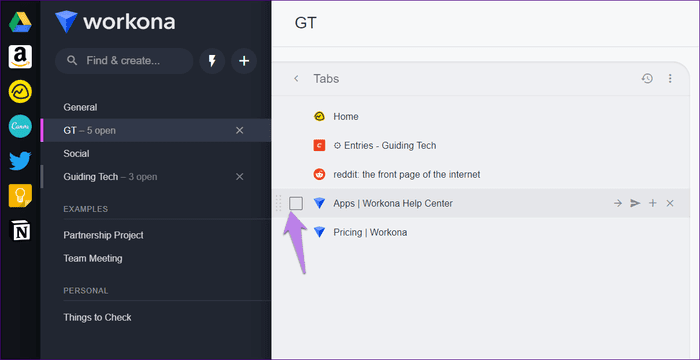The width and height of the screenshot is (700, 360).
Task: Click the lightning bolt quick action button
Action: [212, 61]
